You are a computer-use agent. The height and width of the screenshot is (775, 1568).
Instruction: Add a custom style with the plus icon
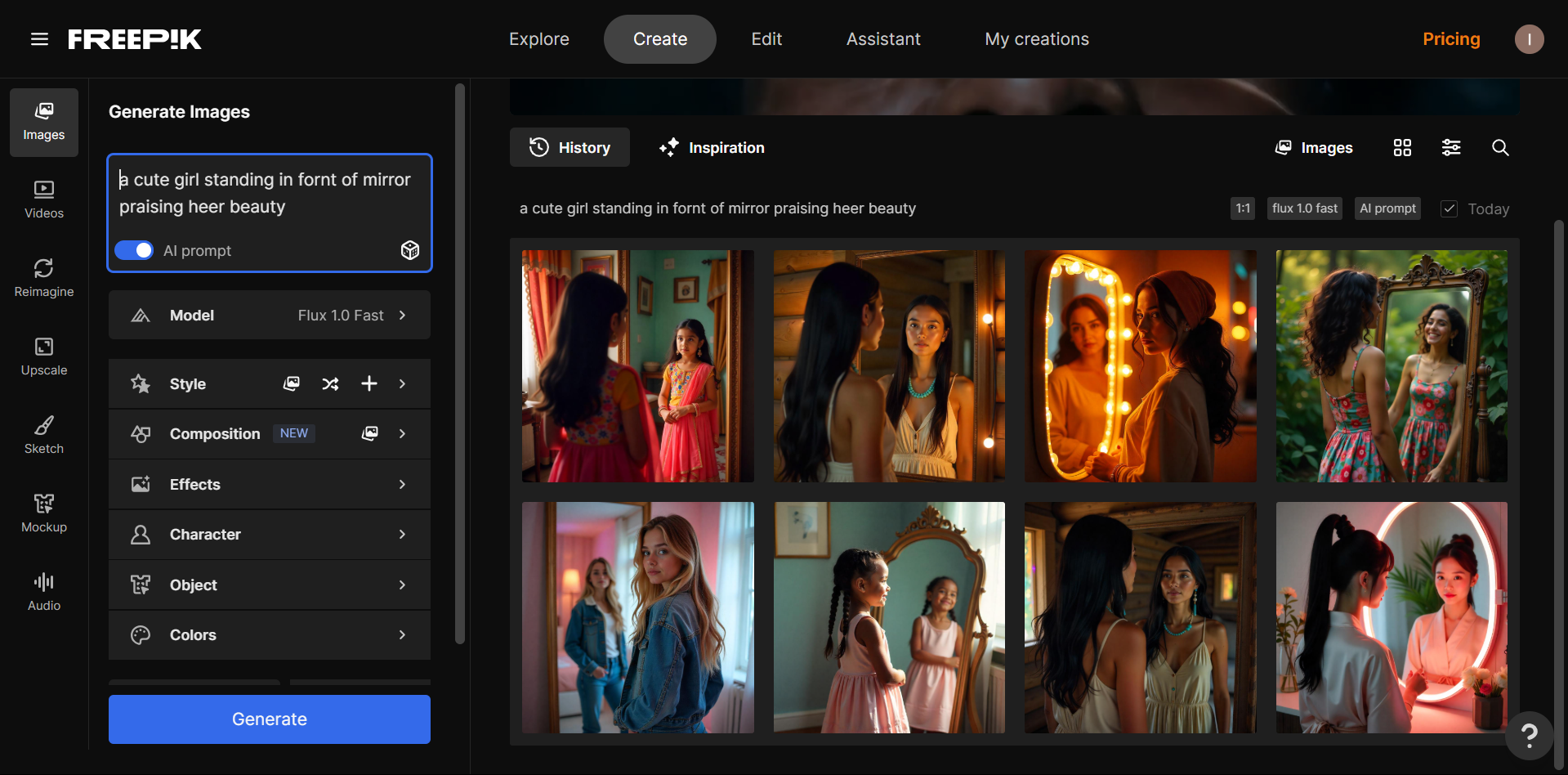coord(369,383)
